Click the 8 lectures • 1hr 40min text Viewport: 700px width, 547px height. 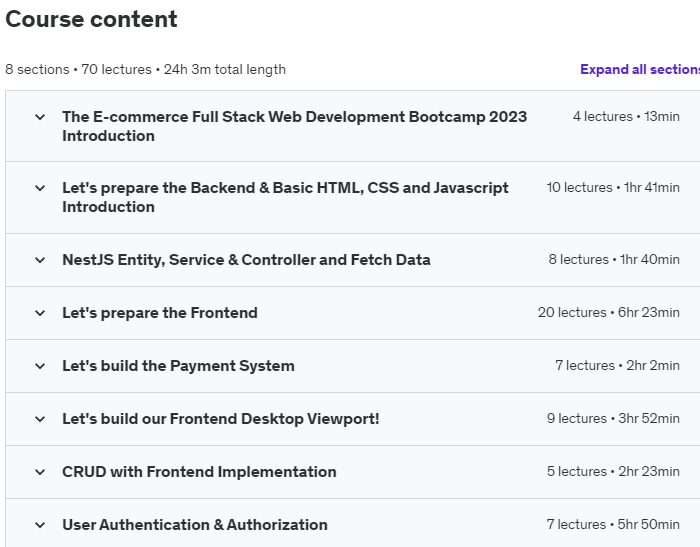(614, 259)
